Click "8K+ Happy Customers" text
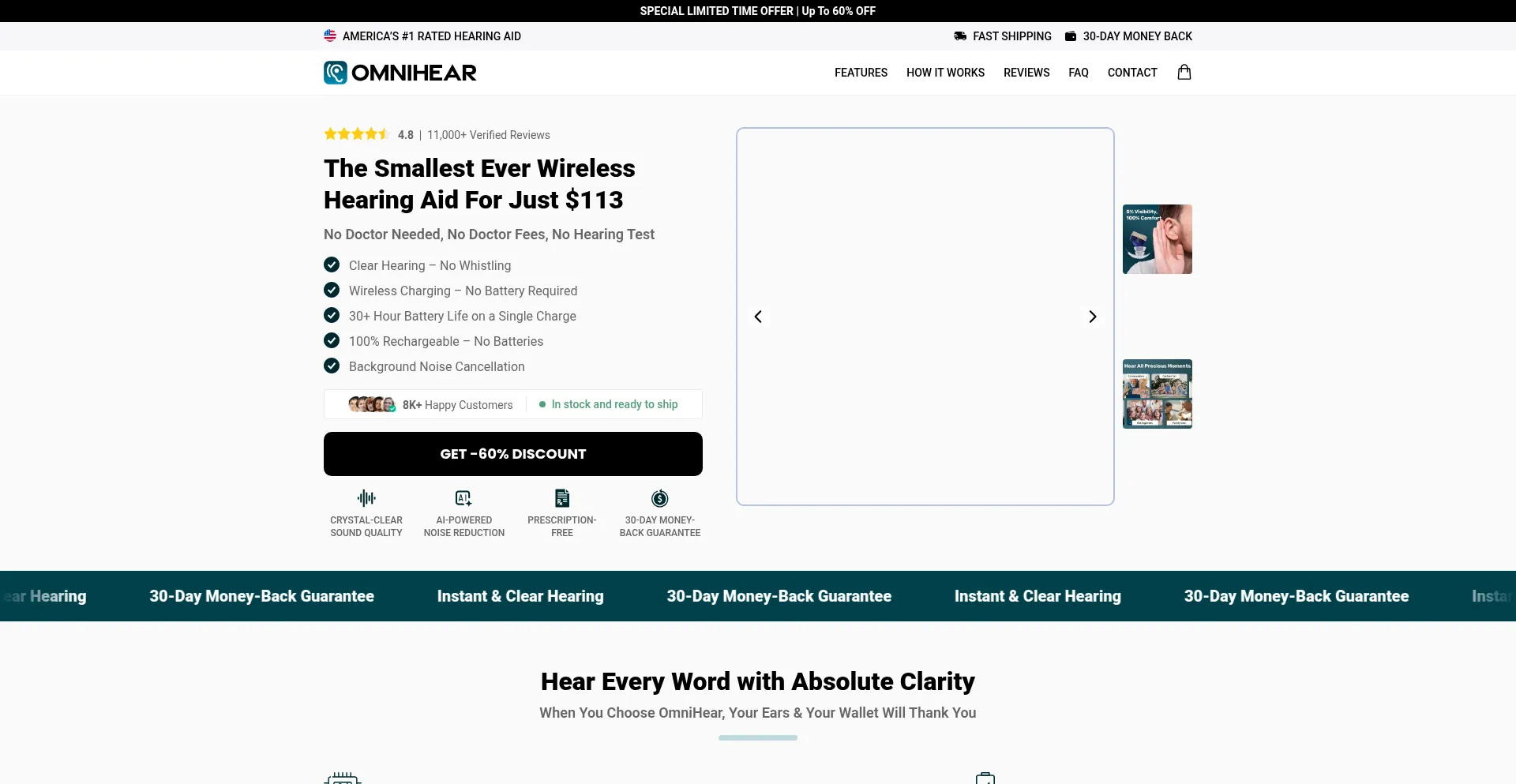Screen dimensions: 1516x784 click(458, 405)
